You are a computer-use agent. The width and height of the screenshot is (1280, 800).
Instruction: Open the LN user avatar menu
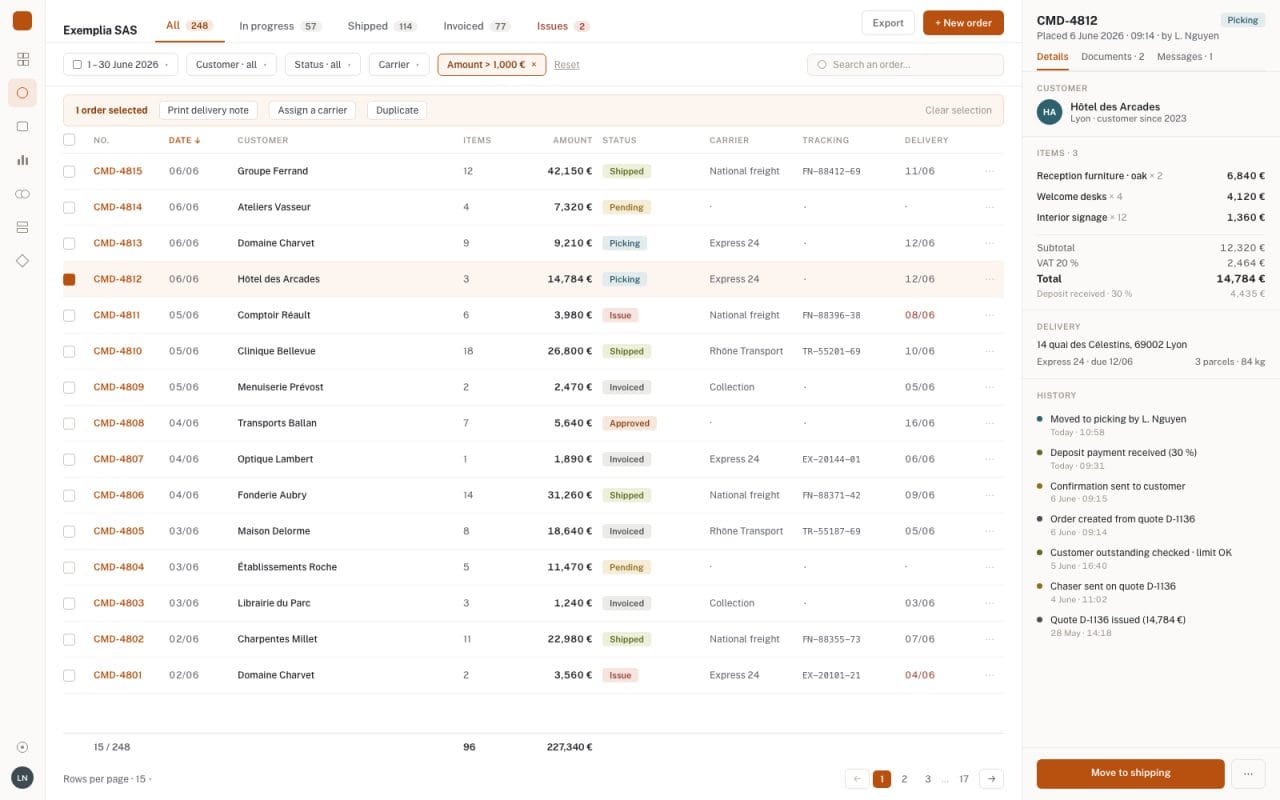22,778
